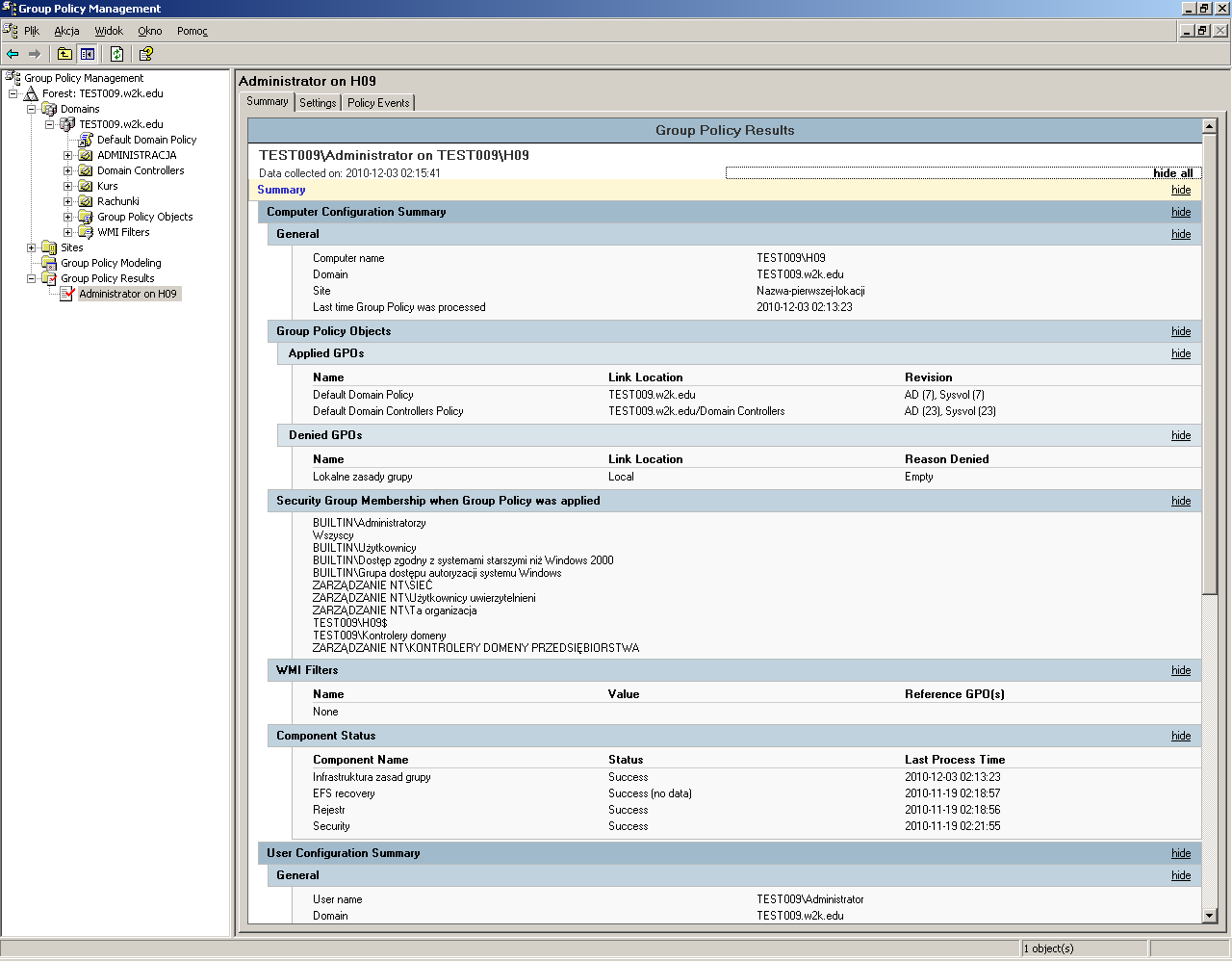Click the Up One Level folder icon
The width and height of the screenshot is (1232, 961).
click(x=64, y=54)
